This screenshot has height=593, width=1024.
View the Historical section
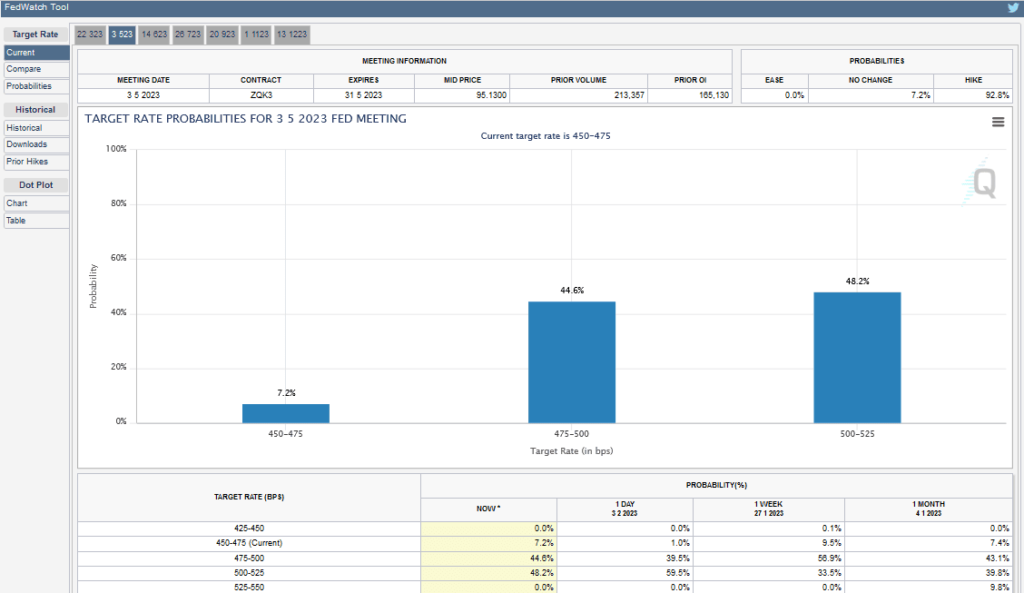click(x=35, y=127)
